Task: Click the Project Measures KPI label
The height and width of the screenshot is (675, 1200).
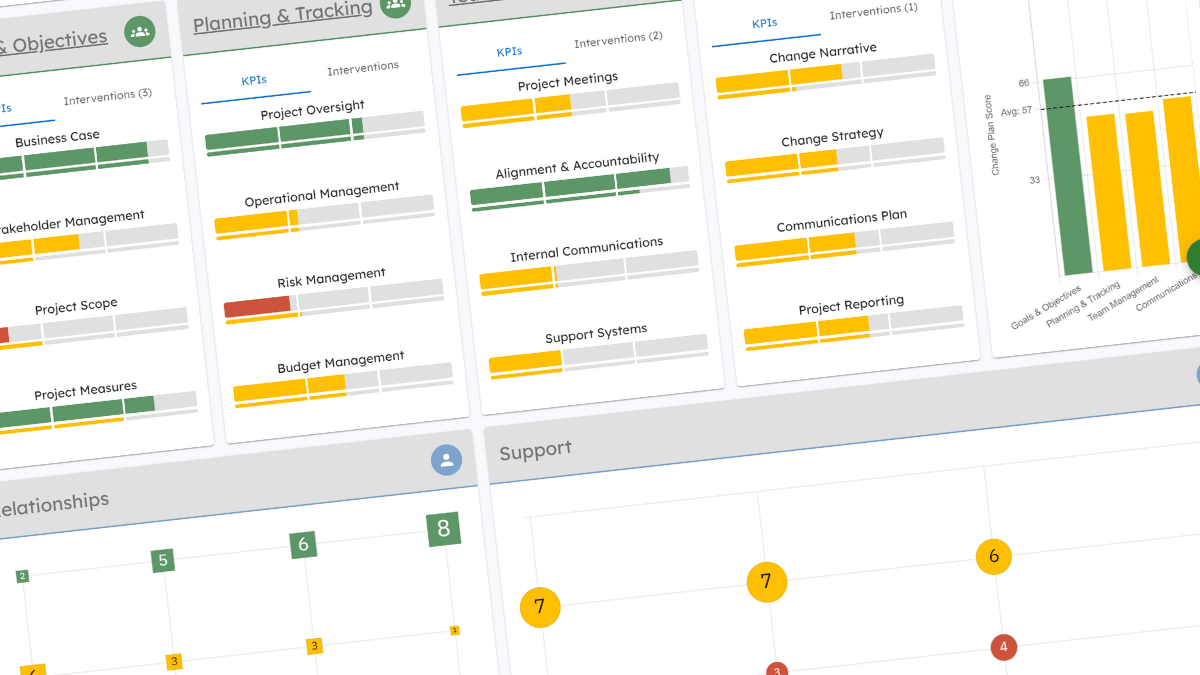Action: point(86,392)
